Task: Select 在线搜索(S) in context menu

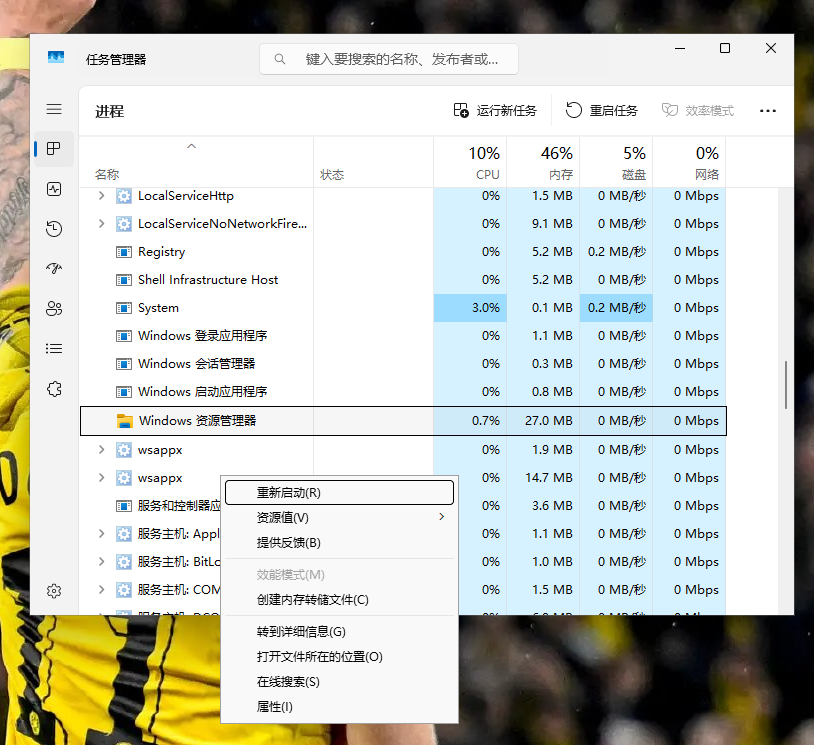Action: [x=340, y=682]
